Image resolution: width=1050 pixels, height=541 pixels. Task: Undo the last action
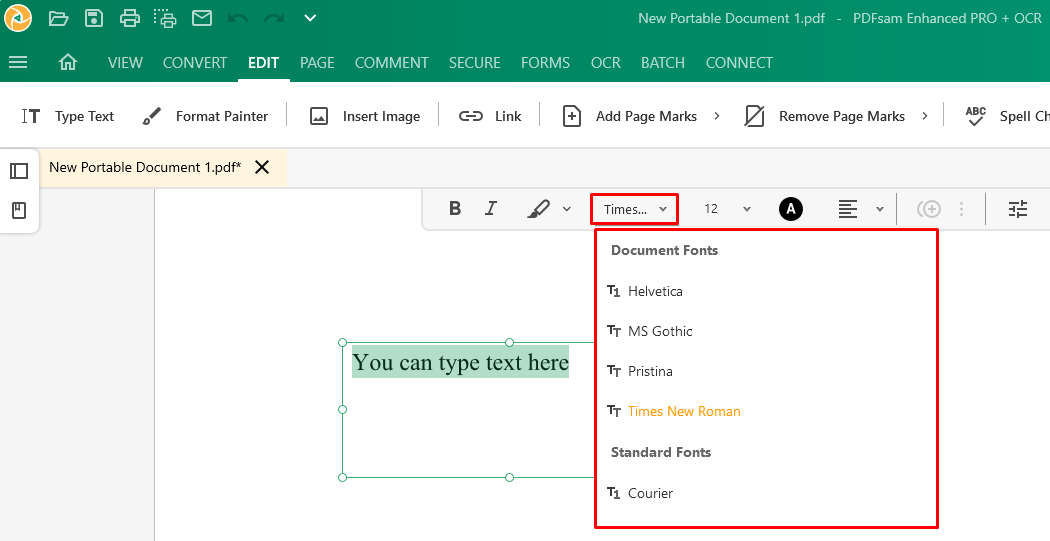238,19
